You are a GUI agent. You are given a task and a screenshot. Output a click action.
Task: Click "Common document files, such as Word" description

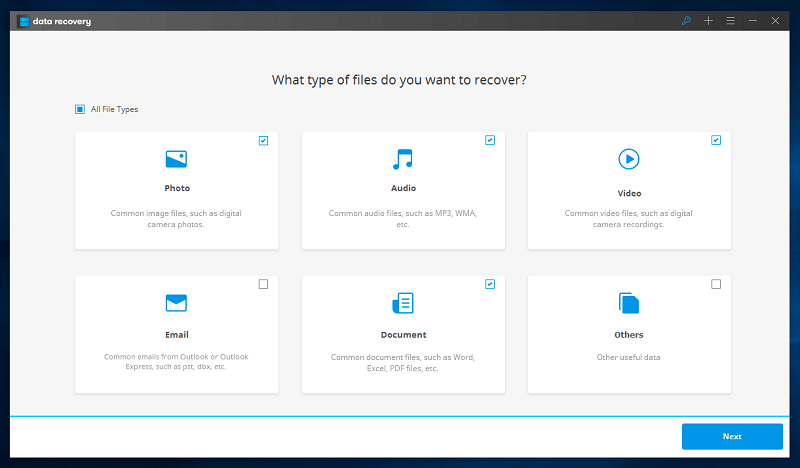click(403, 363)
